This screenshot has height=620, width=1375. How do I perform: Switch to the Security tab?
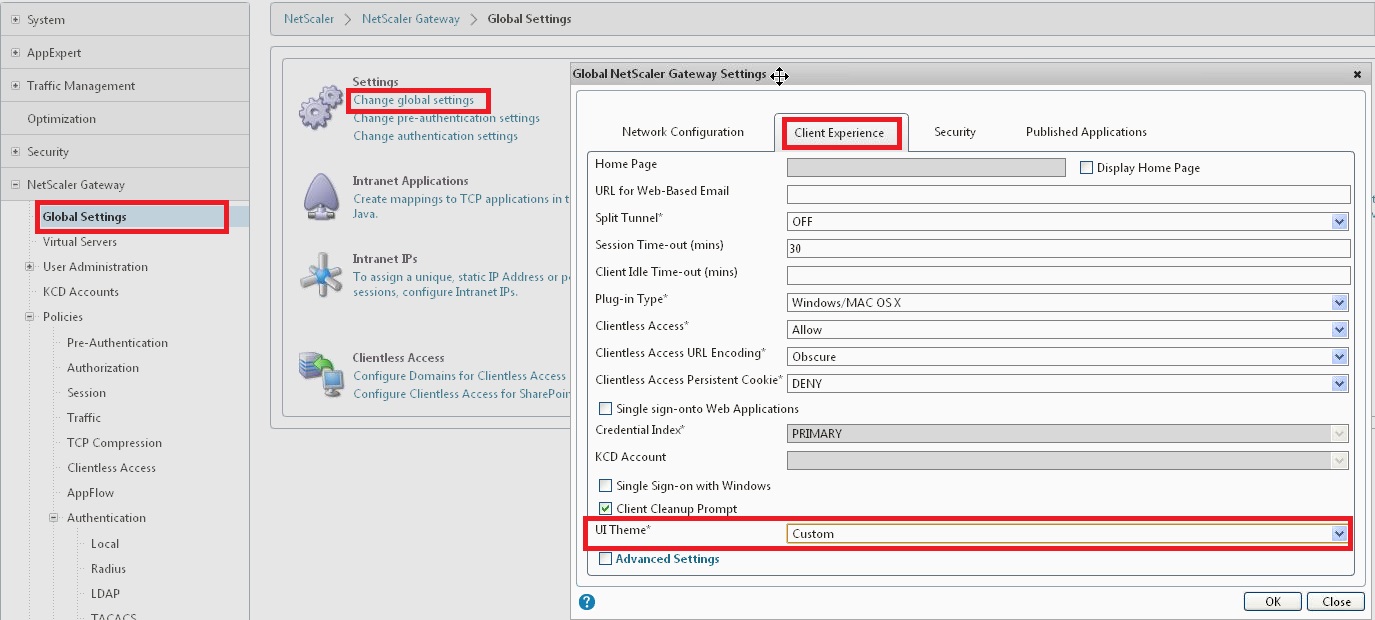pyautogui.click(x=954, y=131)
